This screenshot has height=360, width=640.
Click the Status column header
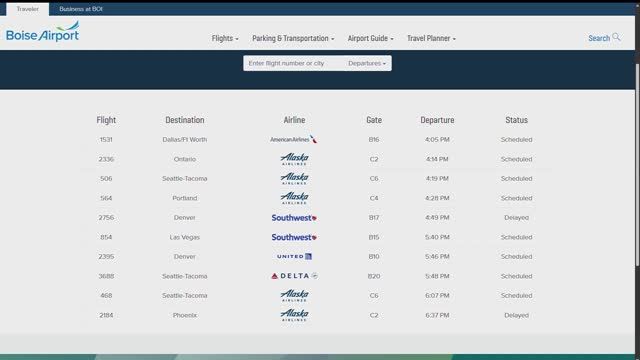tap(516, 120)
